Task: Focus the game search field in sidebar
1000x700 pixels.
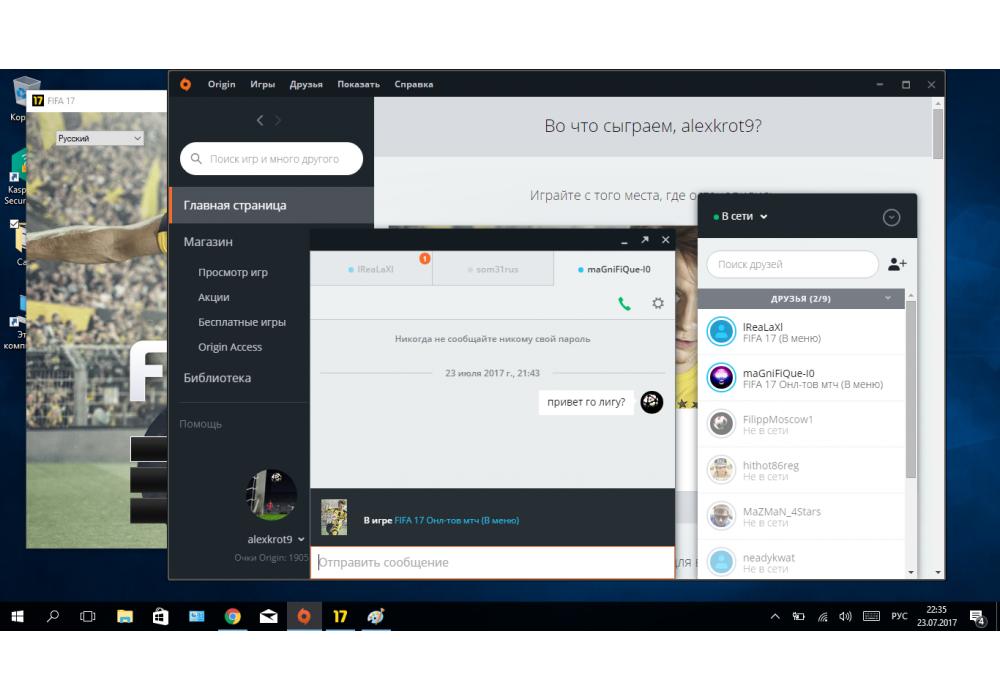Action: pos(272,159)
